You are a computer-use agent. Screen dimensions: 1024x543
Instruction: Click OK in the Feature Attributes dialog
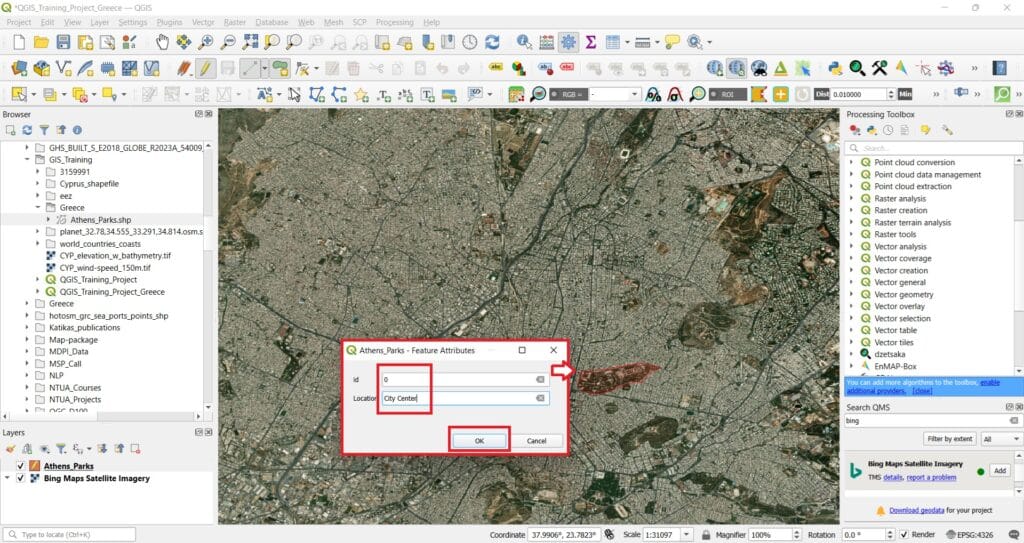479,441
